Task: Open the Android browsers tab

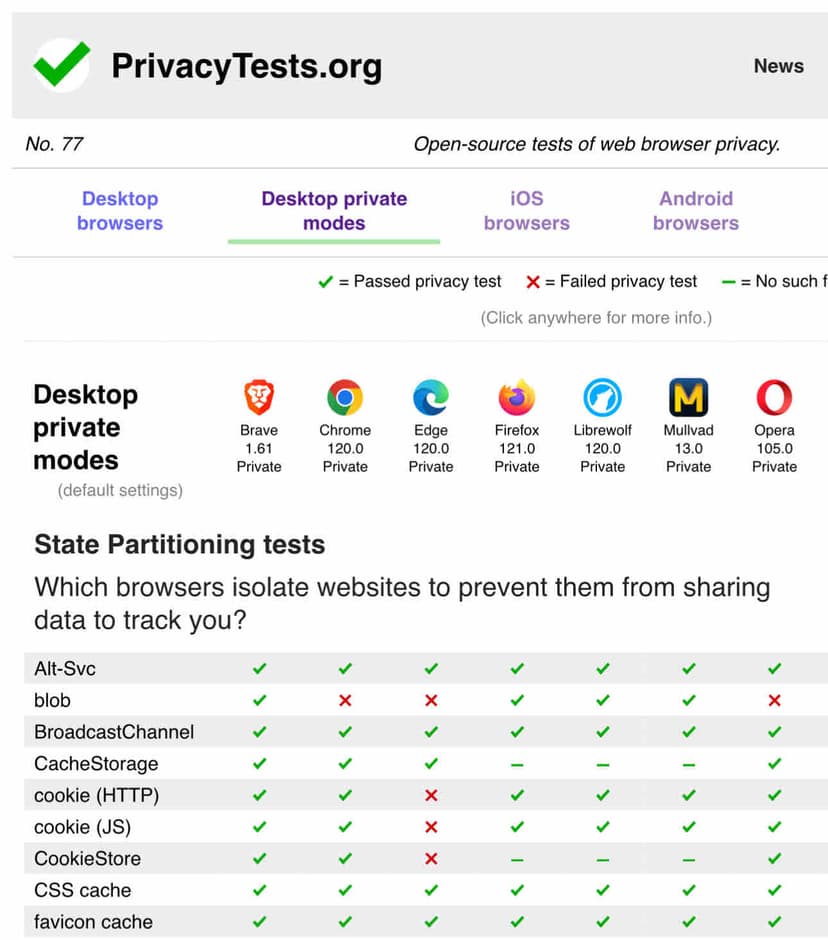Action: (696, 211)
